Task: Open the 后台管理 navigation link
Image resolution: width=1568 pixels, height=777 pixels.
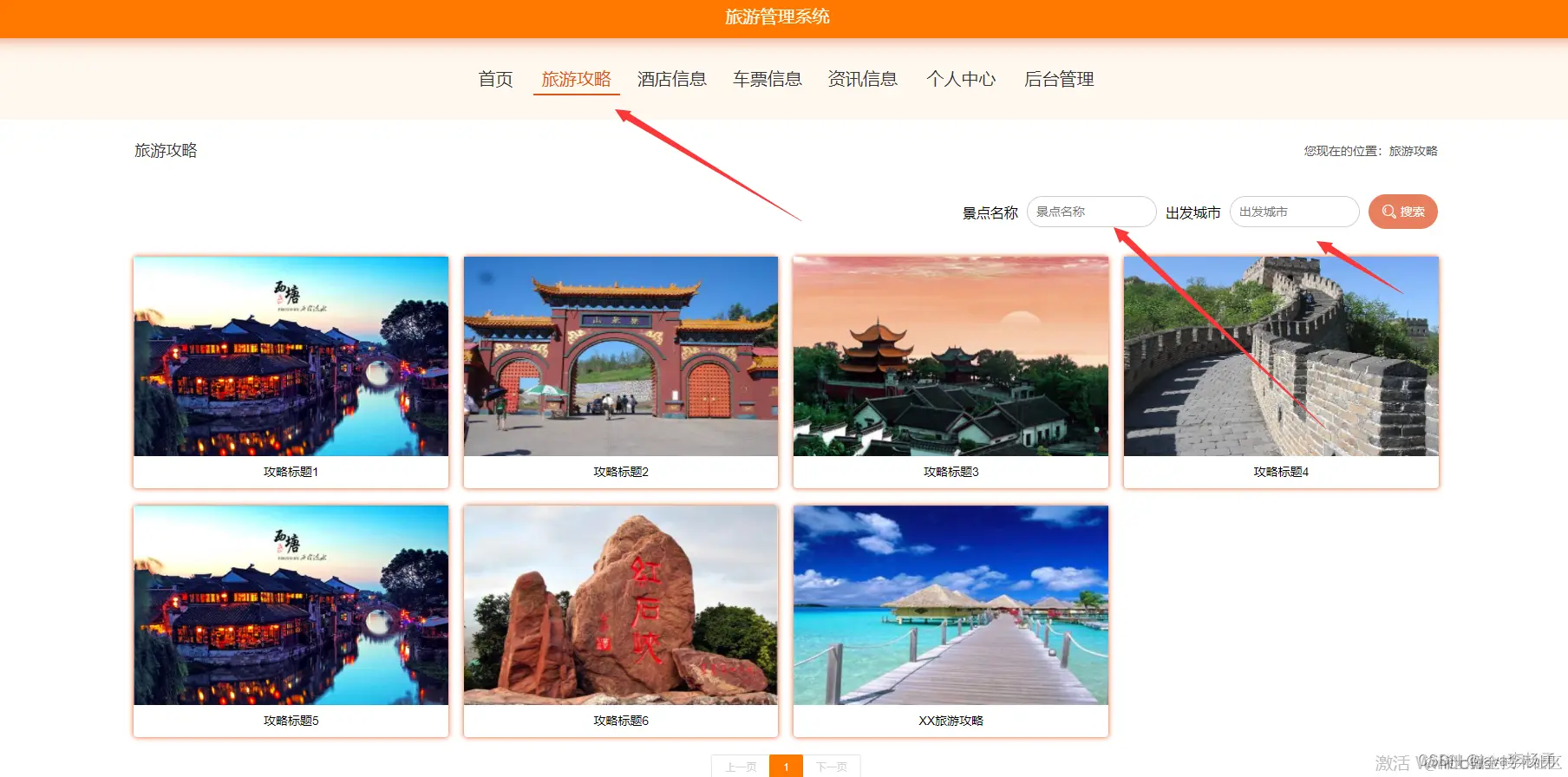Action: pos(1059,79)
